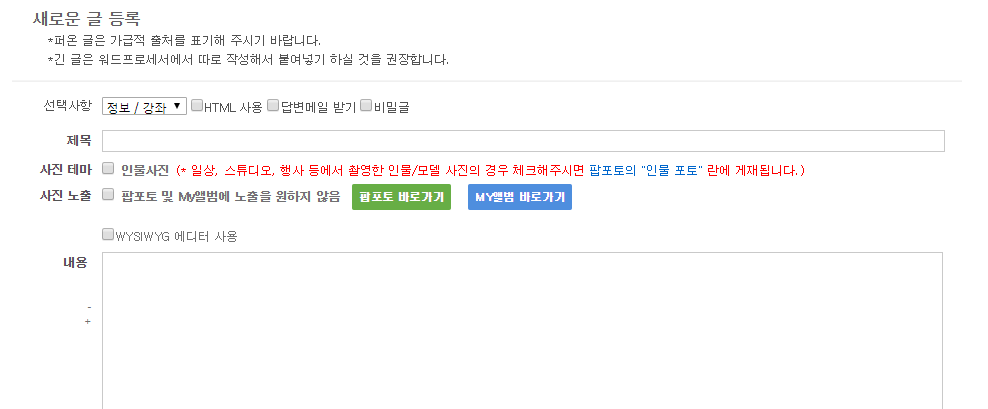Click the 제목 title input field
This screenshot has height=409, width=988.
pos(523,141)
